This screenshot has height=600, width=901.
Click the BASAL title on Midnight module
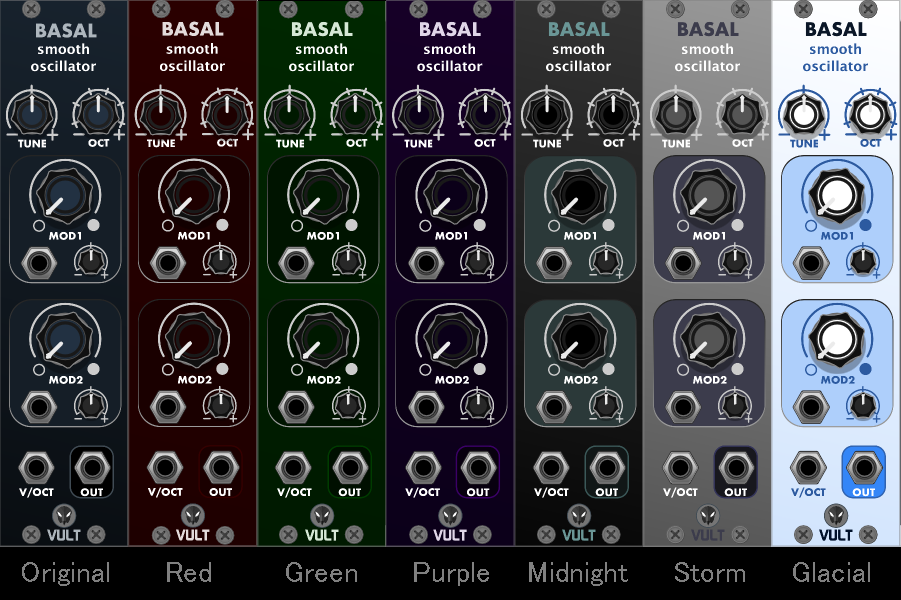click(x=579, y=29)
